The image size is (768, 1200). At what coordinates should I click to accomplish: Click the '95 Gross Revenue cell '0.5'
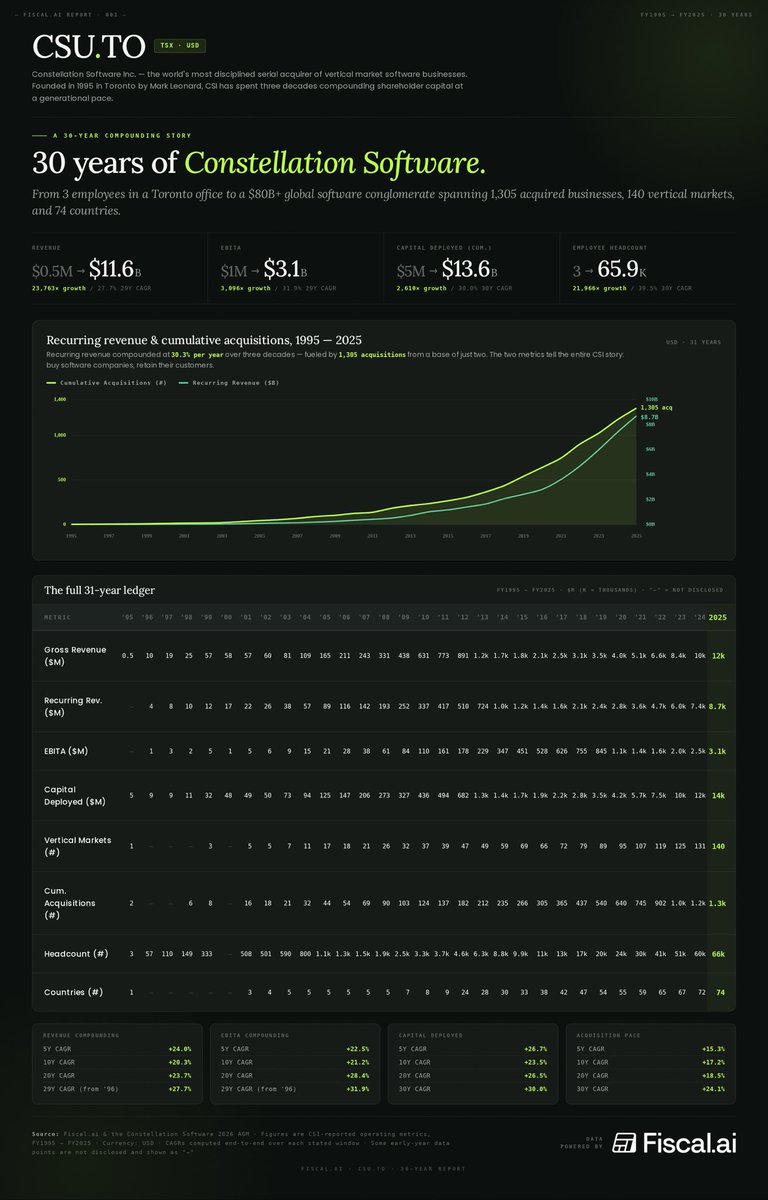pos(127,656)
